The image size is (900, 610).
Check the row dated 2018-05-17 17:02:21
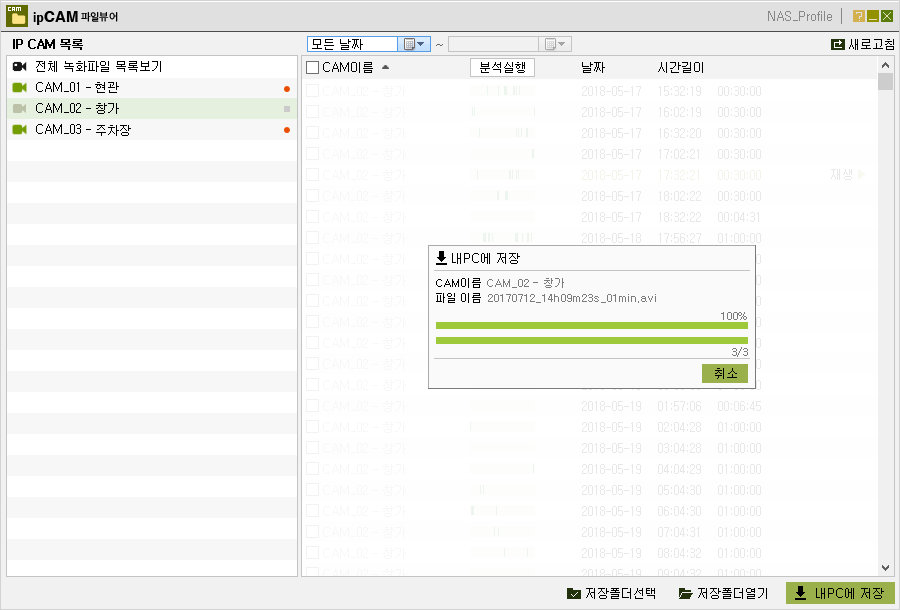tap(312, 154)
